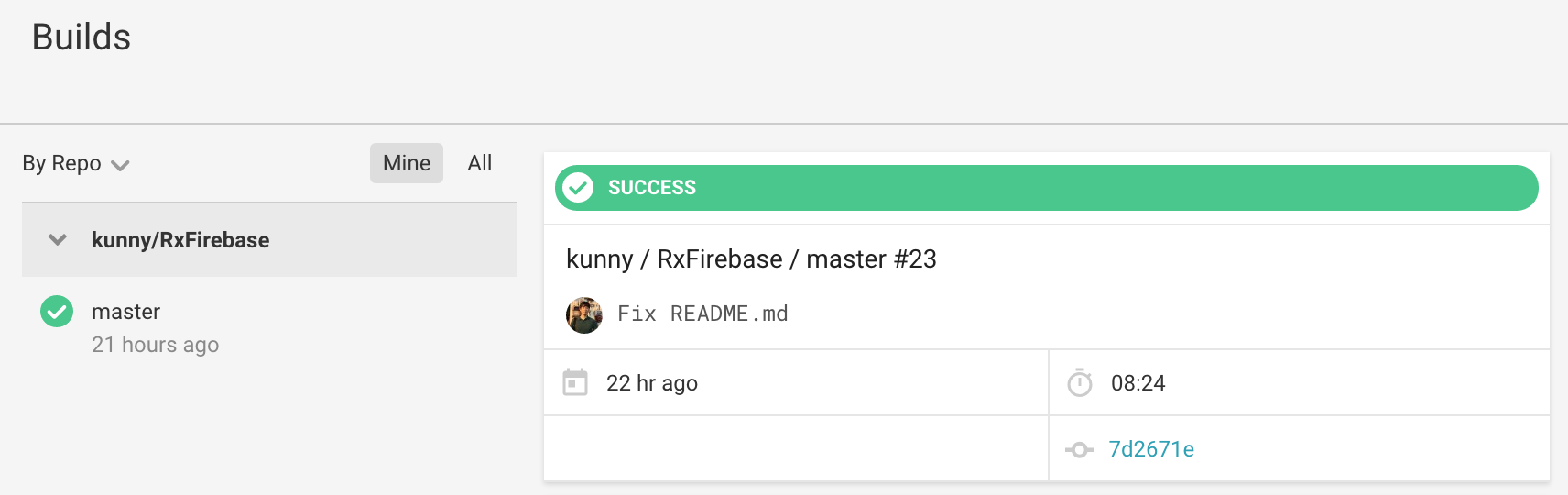Click the green success checkmark beside master branch

(57, 312)
